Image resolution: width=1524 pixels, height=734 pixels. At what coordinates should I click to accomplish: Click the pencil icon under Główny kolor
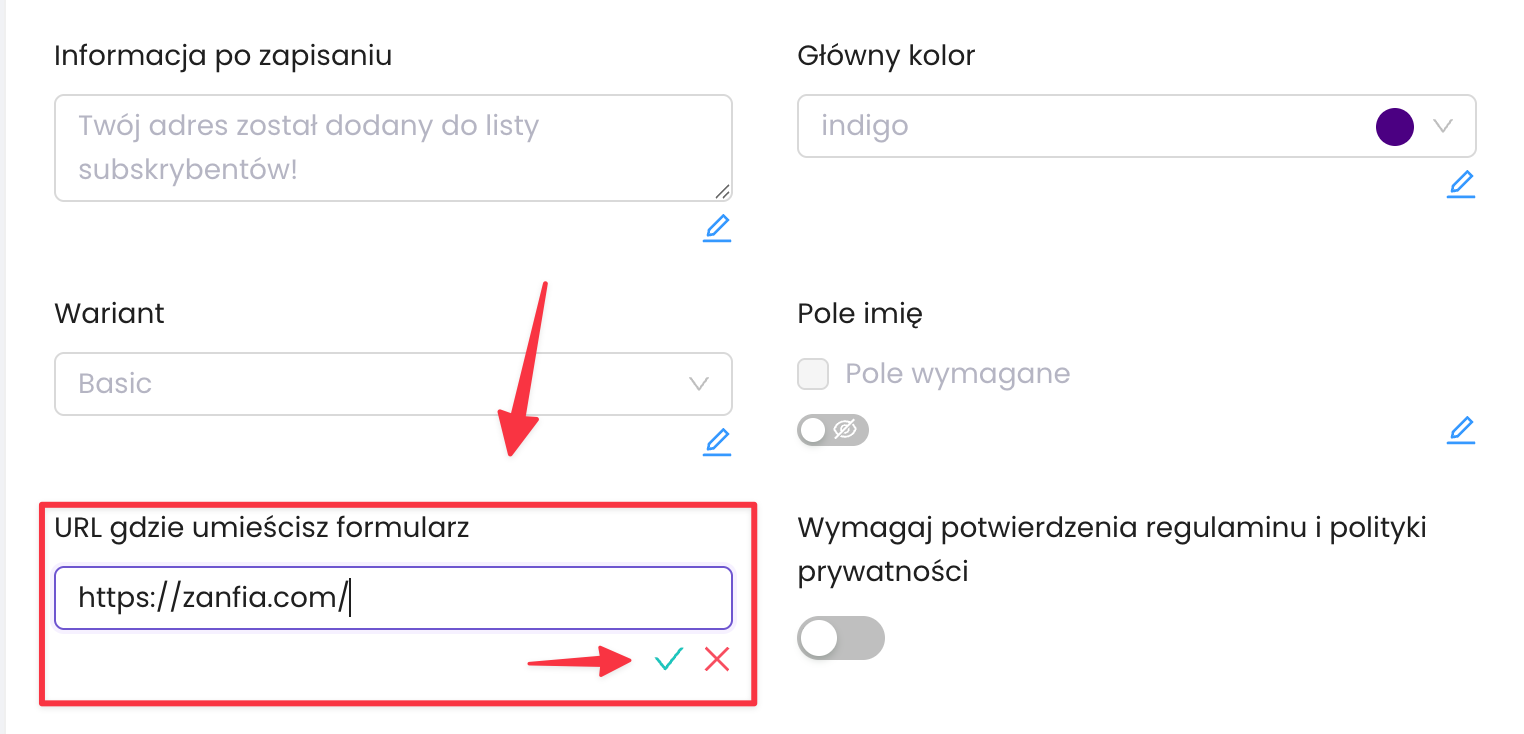[x=1461, y=184]
